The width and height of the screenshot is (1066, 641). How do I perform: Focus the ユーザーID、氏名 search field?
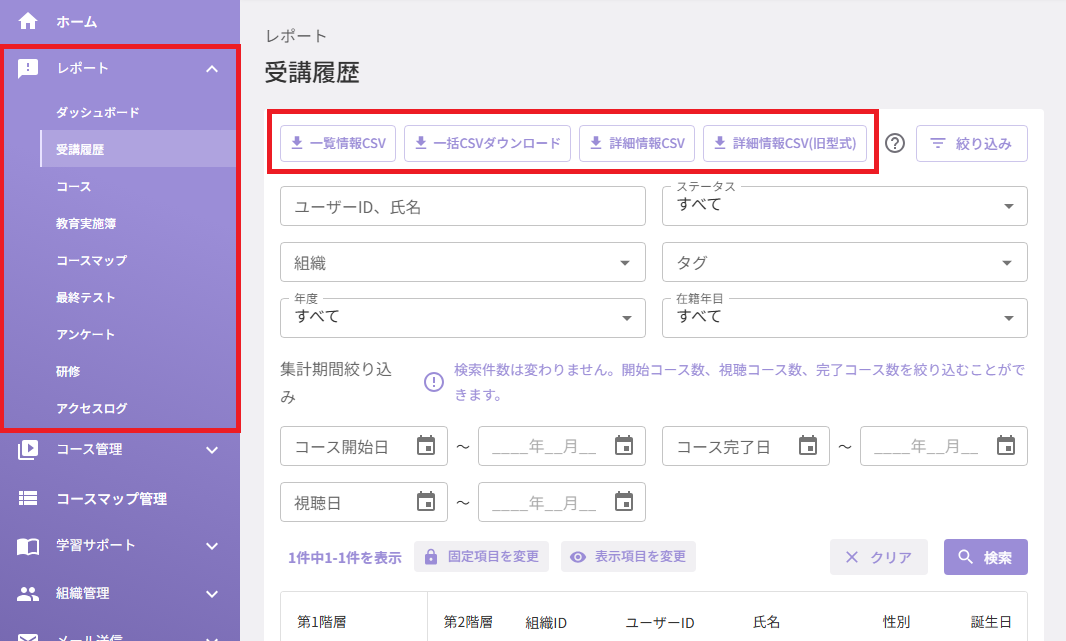point(462,206)
